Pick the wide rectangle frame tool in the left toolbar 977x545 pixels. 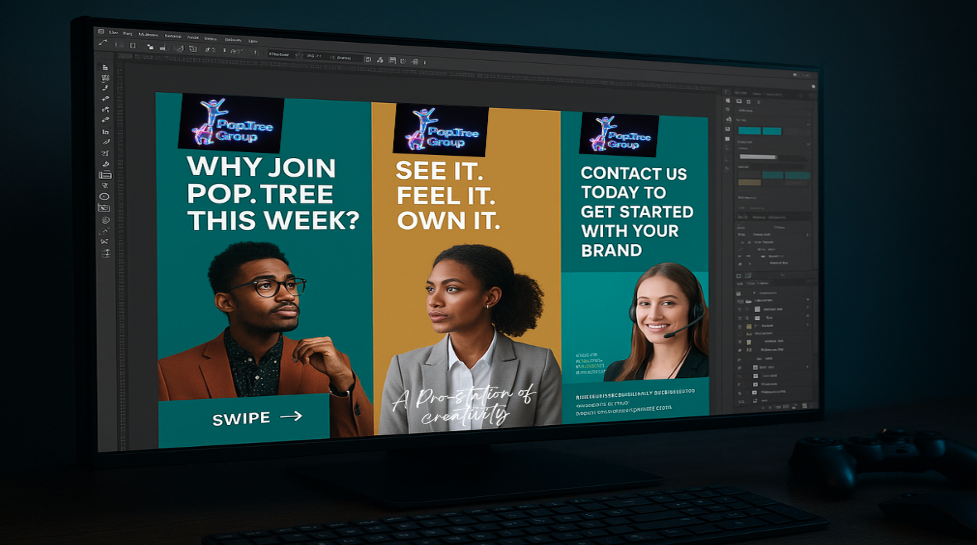105,175
